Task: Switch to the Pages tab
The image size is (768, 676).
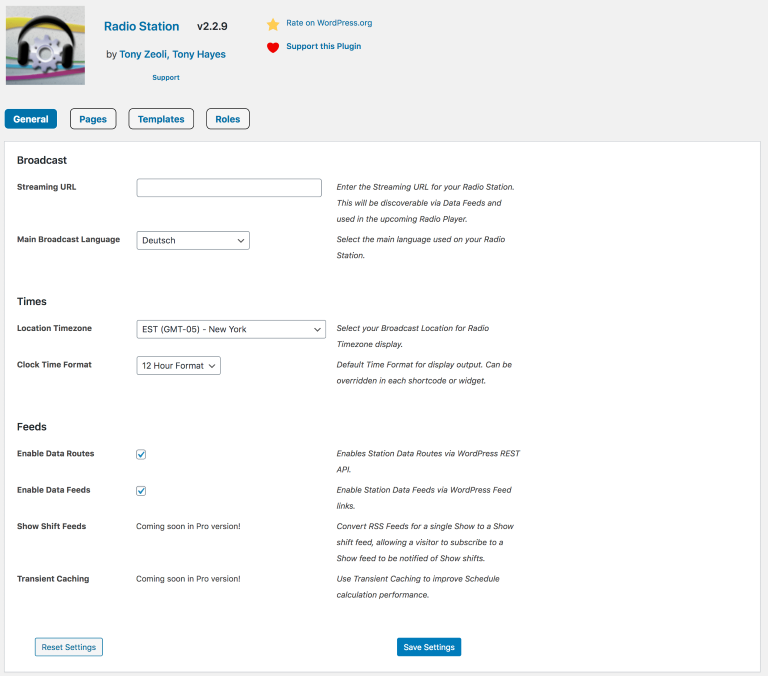Action: (x=93, y=119)
